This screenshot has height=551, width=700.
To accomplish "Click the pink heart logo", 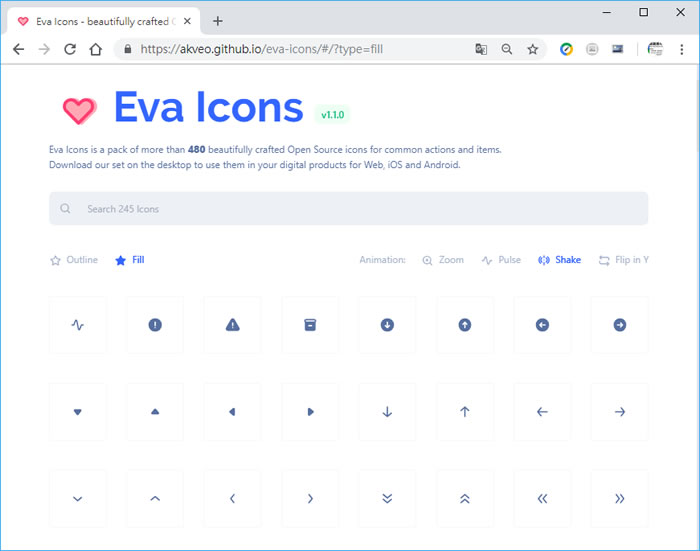I will tap(79, 110).
